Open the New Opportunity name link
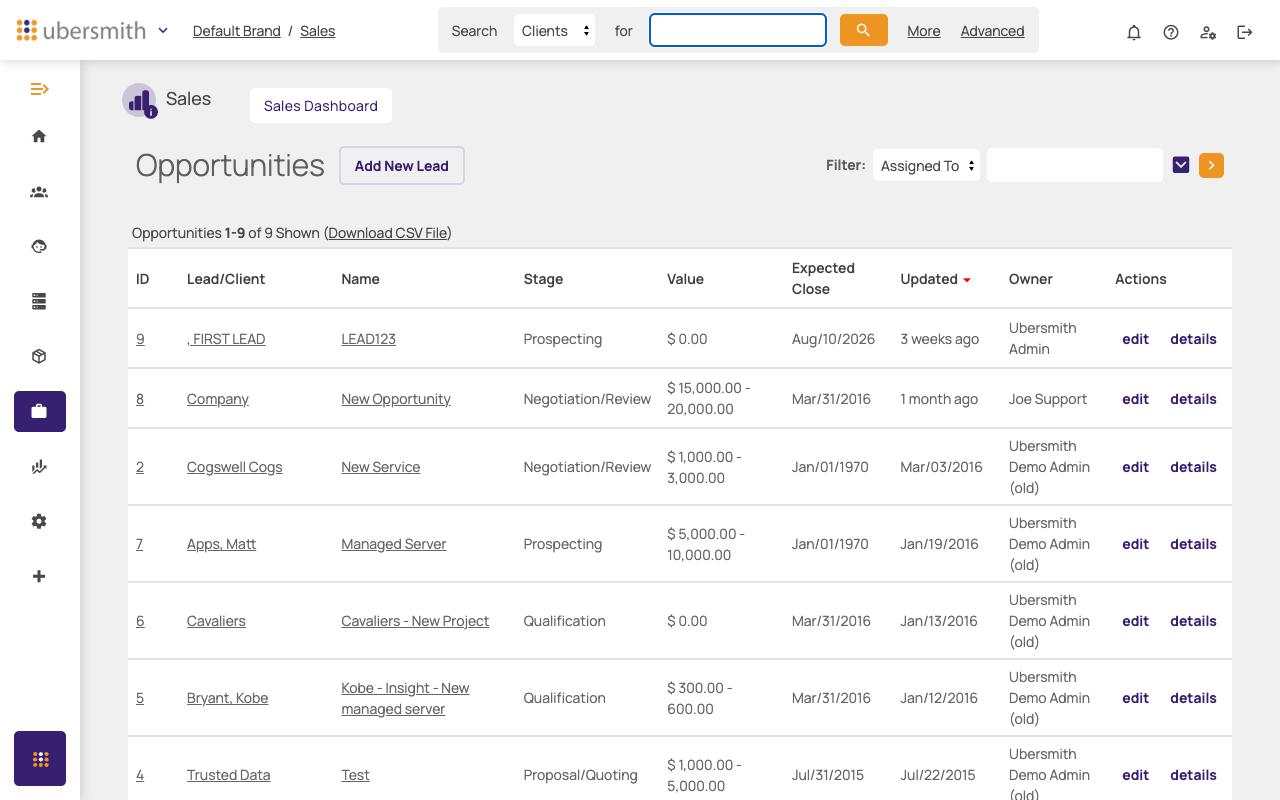1280x800 pixels. point(396,399)
